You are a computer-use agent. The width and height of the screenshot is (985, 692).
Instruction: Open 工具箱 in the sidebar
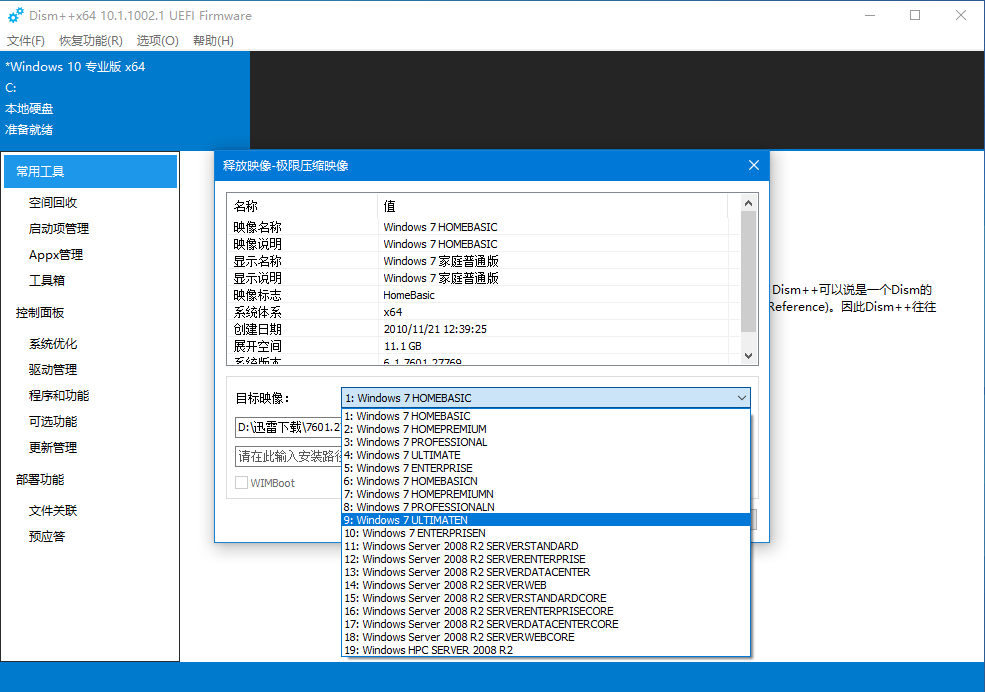pyautogui.click(x=46, y=280)
